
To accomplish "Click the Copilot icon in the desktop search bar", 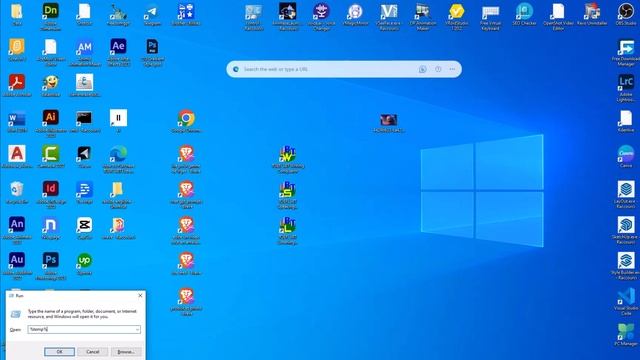I will (x=422, y=69).
